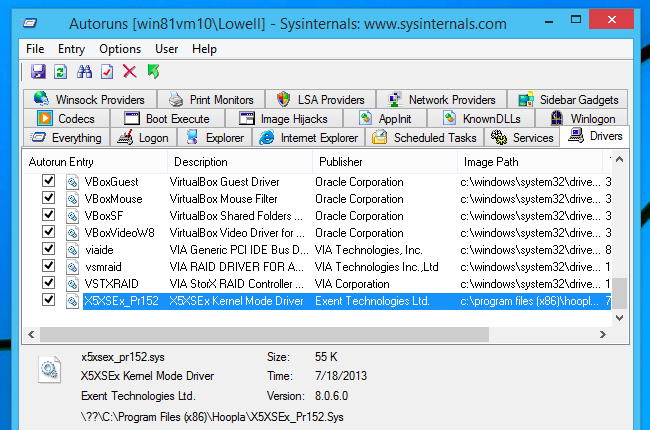Switch to the Network Providers tab
Viewport: 650px width, 430px height.
pos(441,100)
